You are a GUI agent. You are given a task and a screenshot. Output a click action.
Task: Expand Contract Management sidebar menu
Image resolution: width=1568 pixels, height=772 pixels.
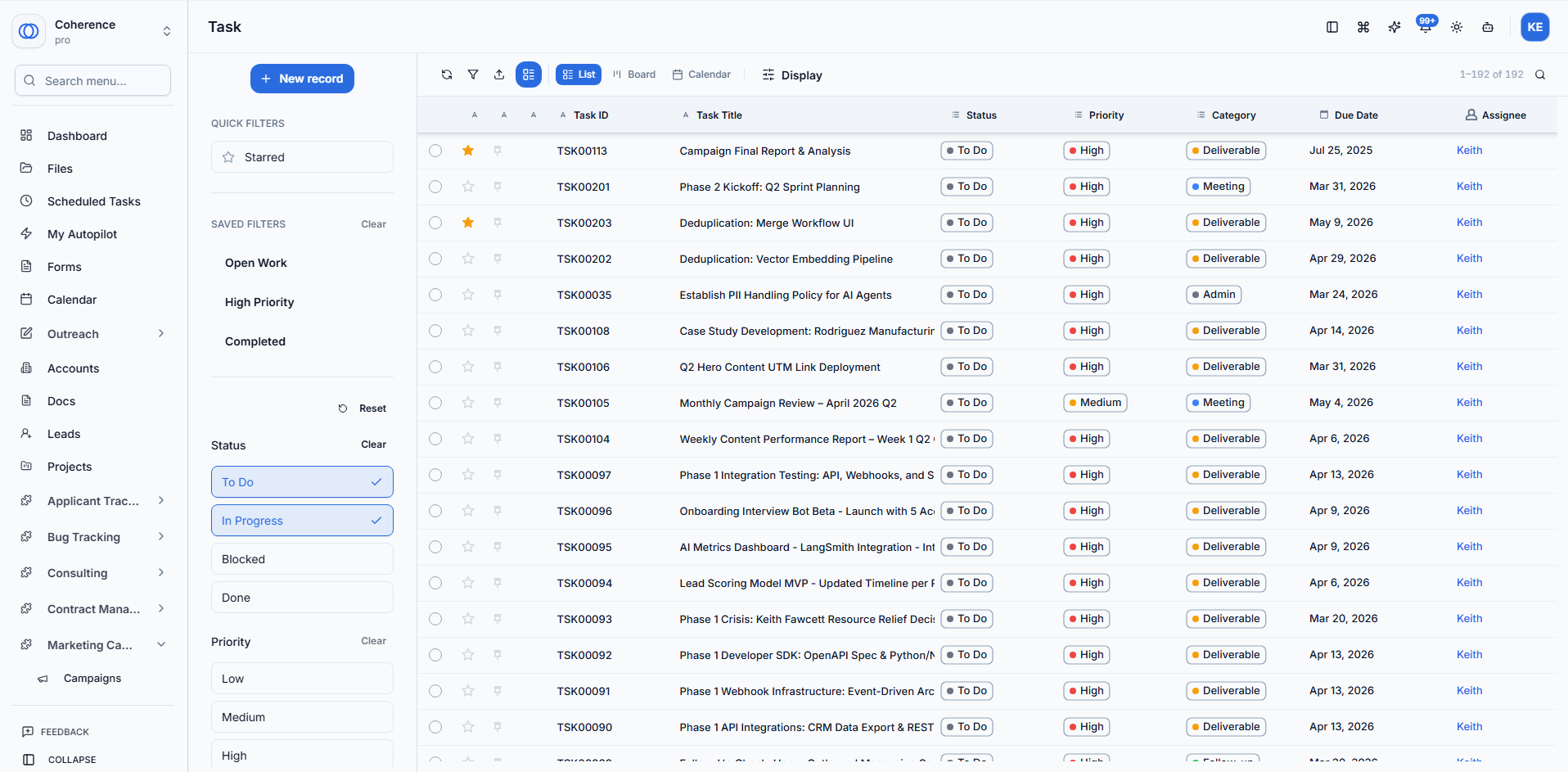coord(161,608)
